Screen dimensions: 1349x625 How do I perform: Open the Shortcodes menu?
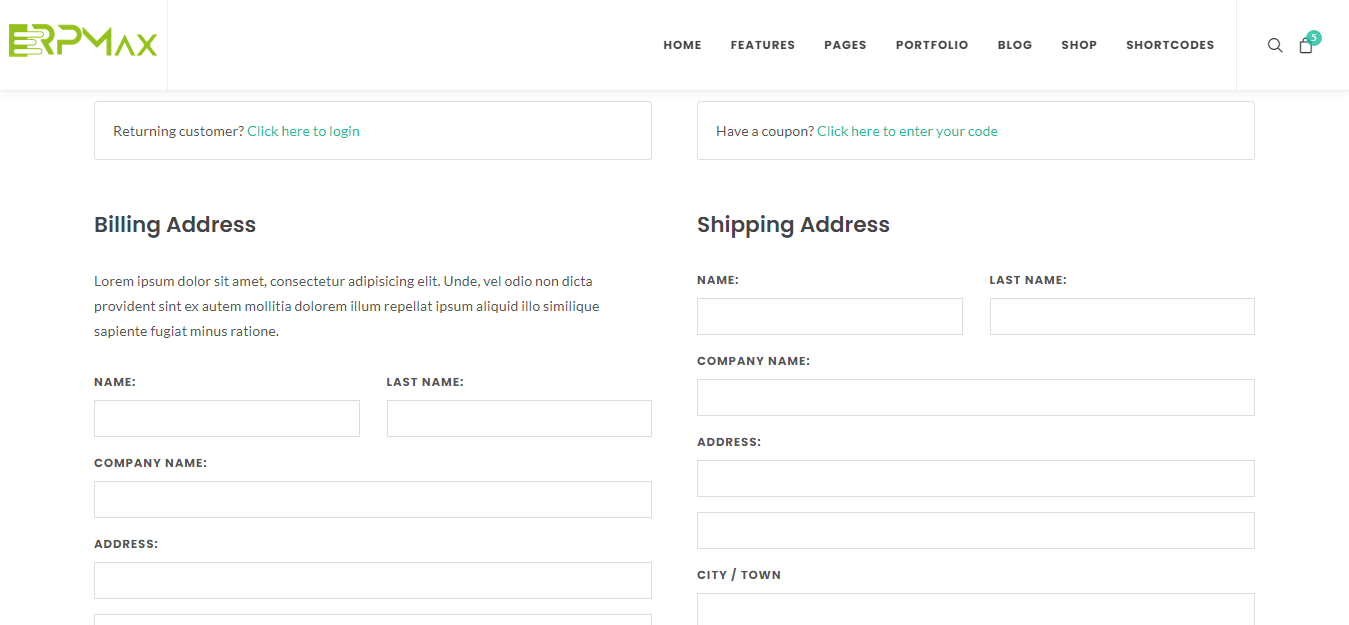click(1169, 45)
